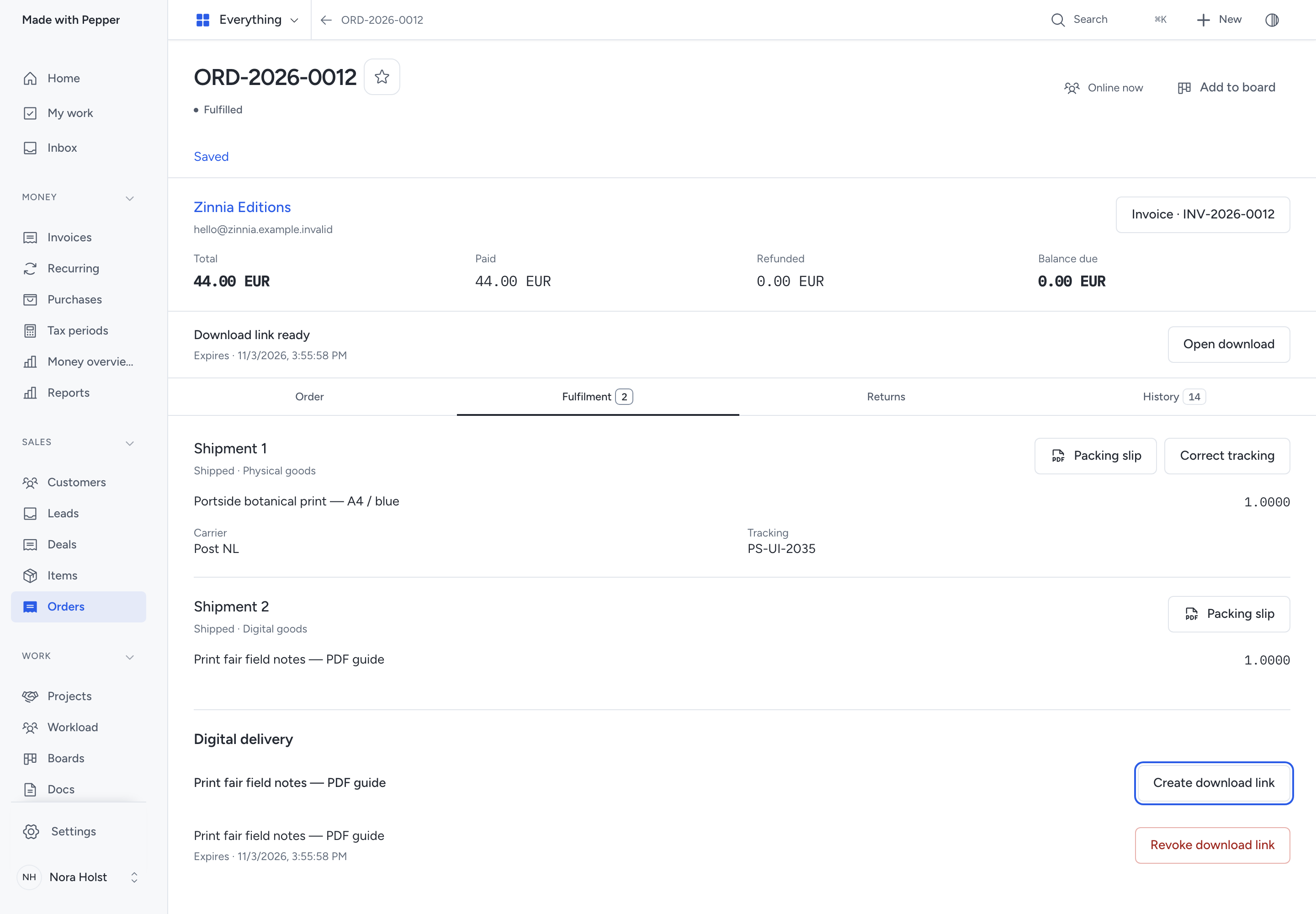Open Items catalog
Screen dimensions: 1316x914
pos(79,575)
